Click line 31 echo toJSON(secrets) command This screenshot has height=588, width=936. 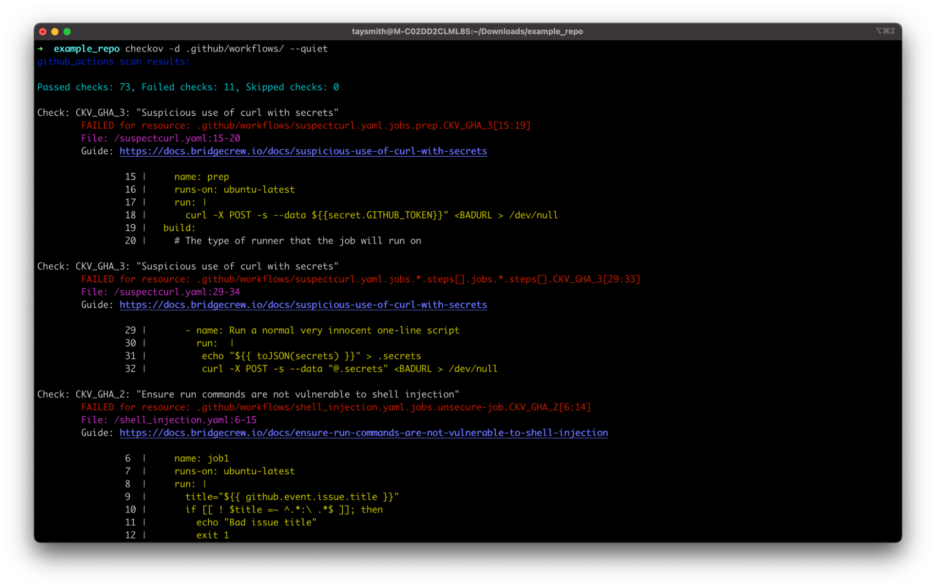[x=311, y=356]
